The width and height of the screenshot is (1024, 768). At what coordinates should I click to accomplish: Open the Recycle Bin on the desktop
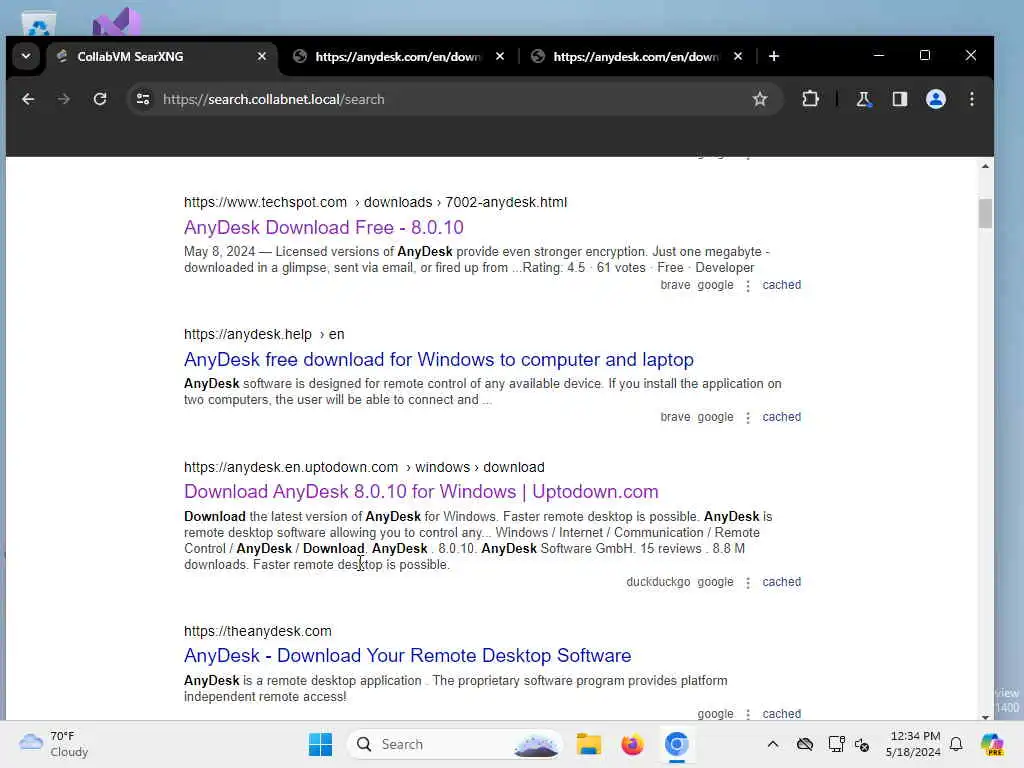pyautogui.click(x=39, y=24)
